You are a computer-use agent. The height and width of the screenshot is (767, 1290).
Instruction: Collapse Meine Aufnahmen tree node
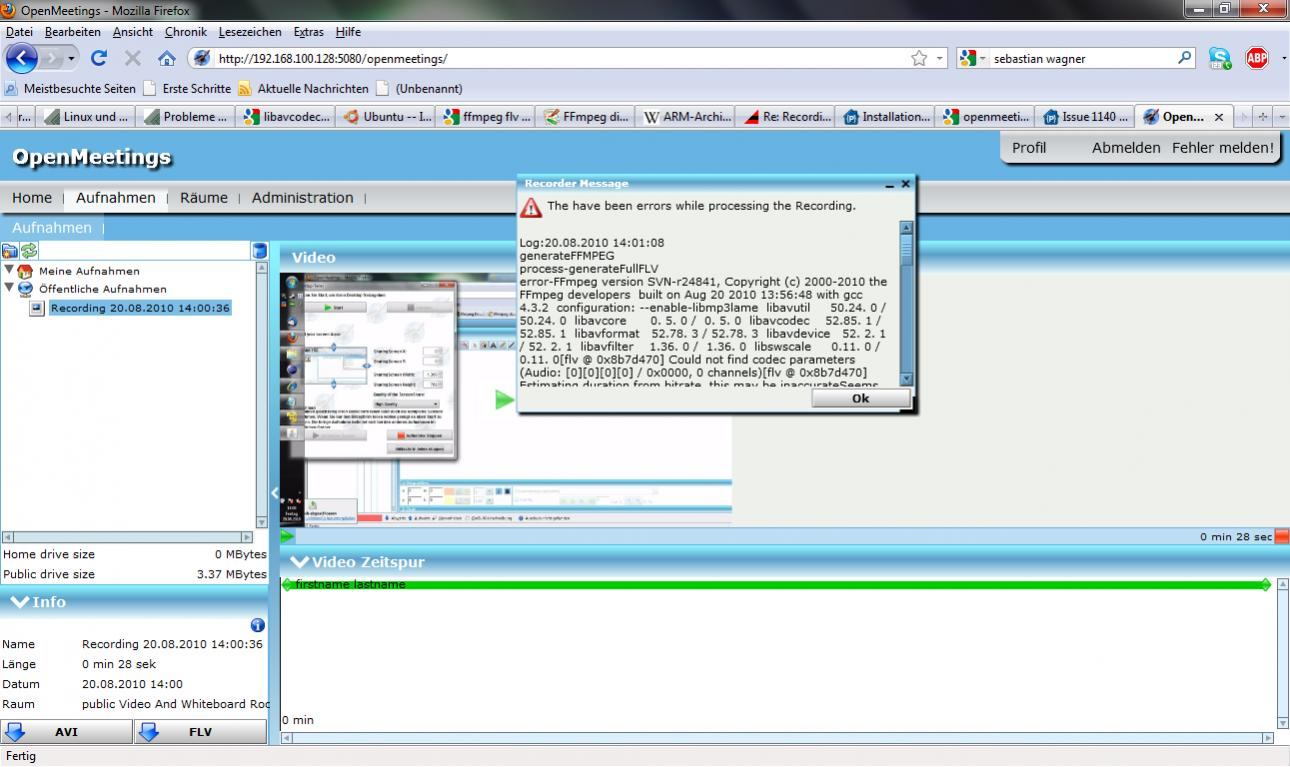pos(9,270)
